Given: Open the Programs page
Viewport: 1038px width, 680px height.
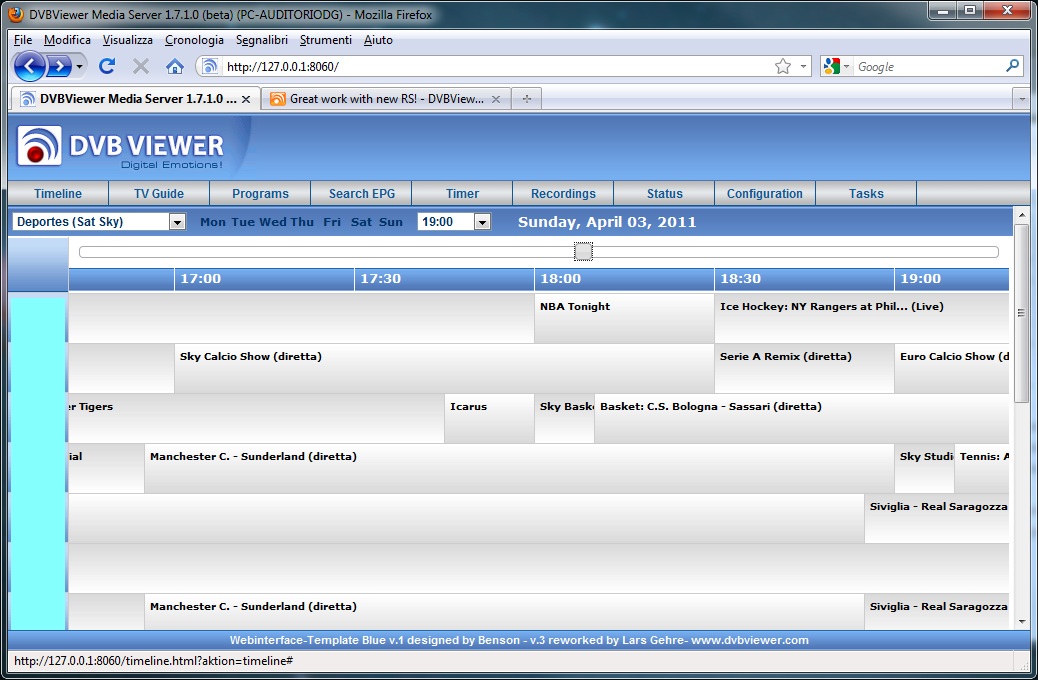Looking at the screenshot, I should click(260, 193).
